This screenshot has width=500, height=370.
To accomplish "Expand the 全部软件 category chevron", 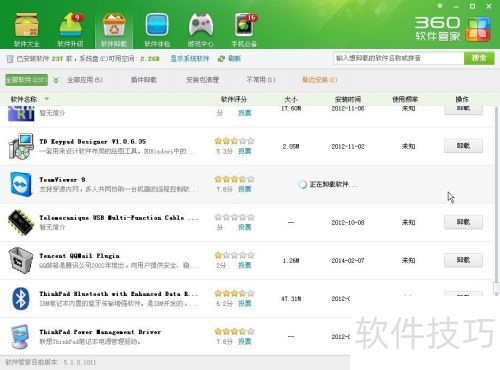I will tap(56, 80).
